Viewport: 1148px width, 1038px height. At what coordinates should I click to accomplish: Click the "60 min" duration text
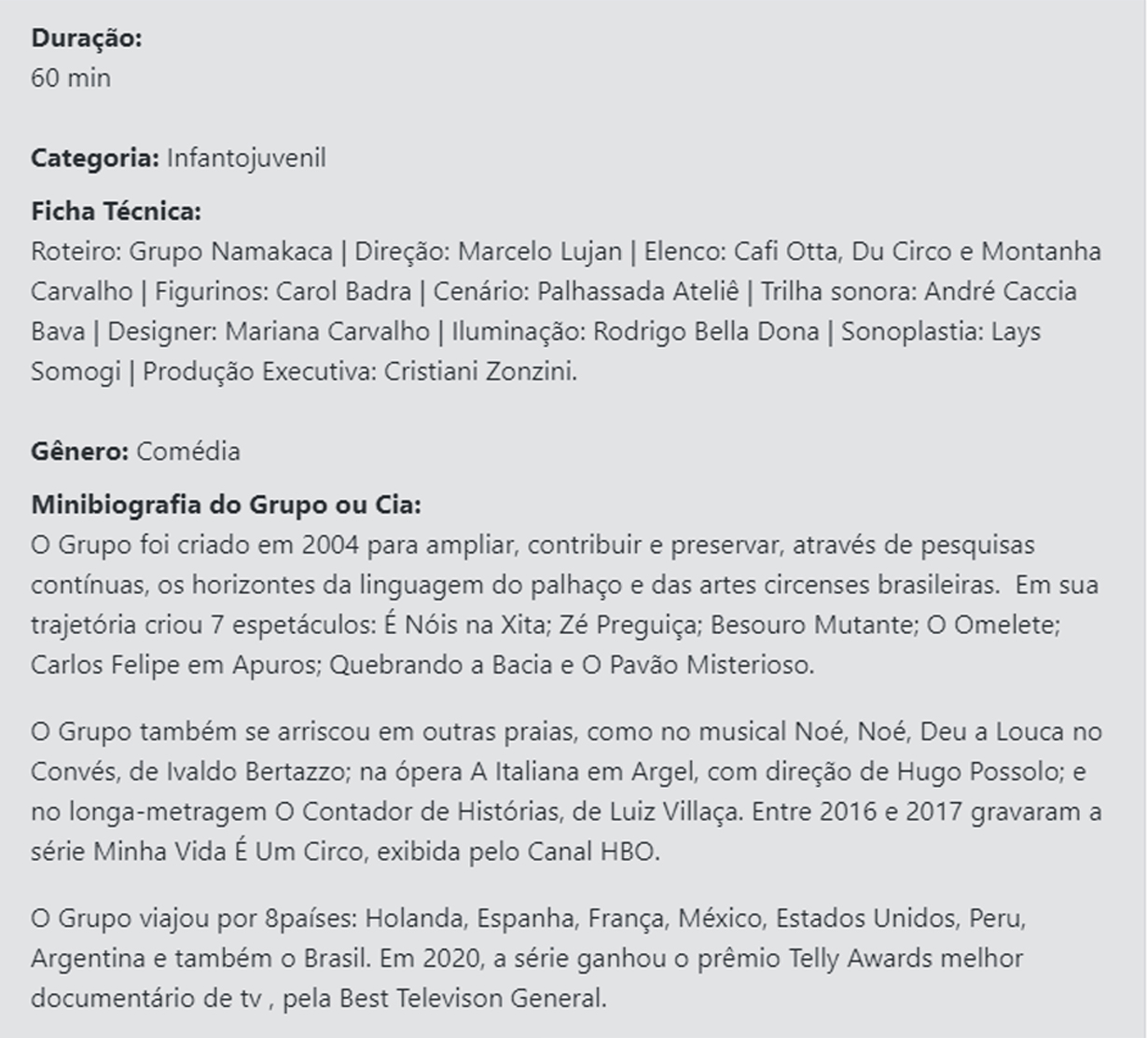tap(71, 78)
